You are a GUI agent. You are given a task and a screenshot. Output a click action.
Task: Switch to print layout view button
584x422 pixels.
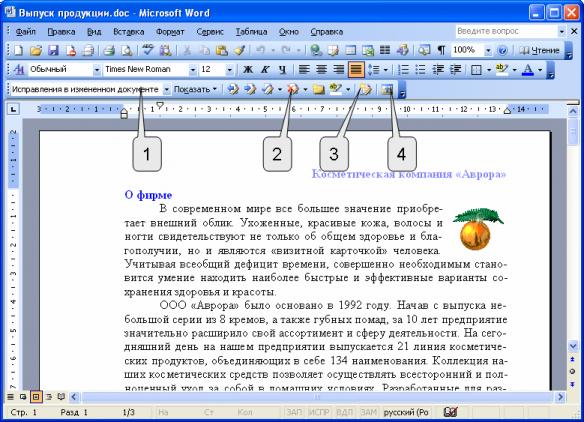(x=36, y=397)
